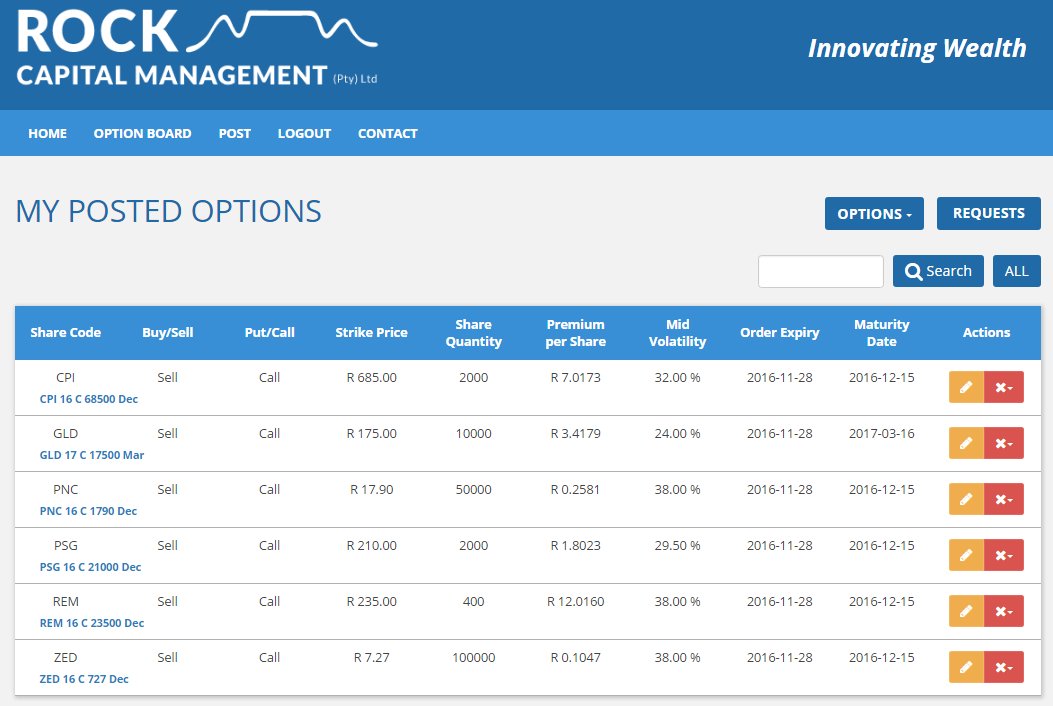
Task: Open POST menu item
Action: (x=234, y=134)
